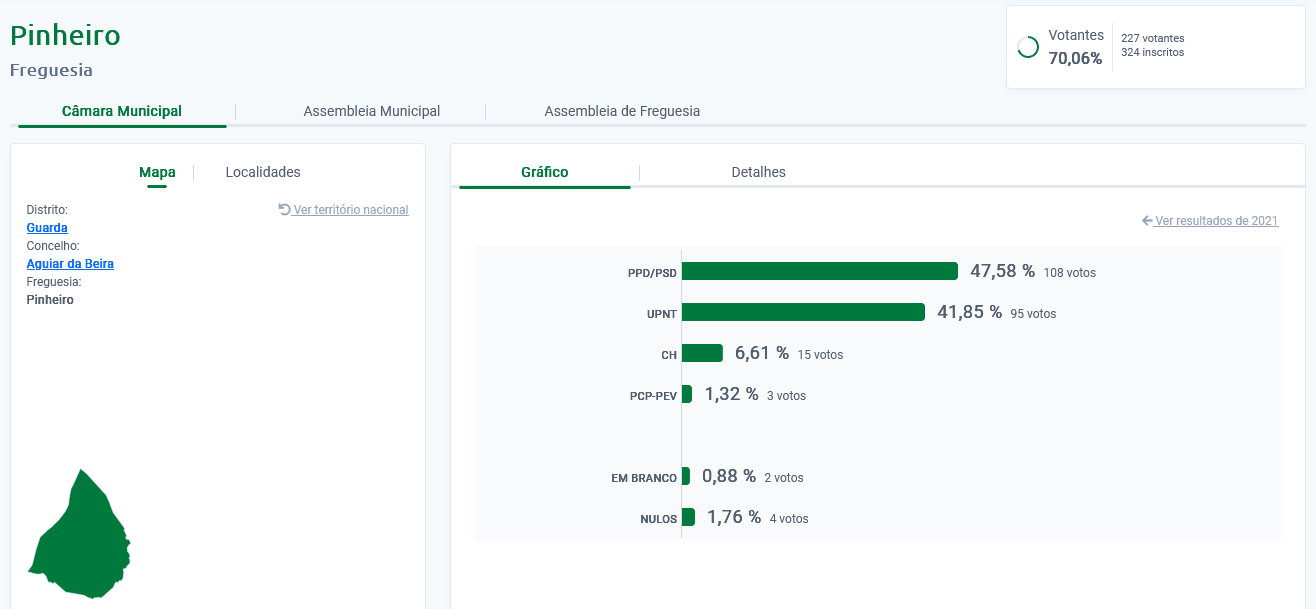Click the undo arrow icon beside Ver território nacional

[284, 210]
